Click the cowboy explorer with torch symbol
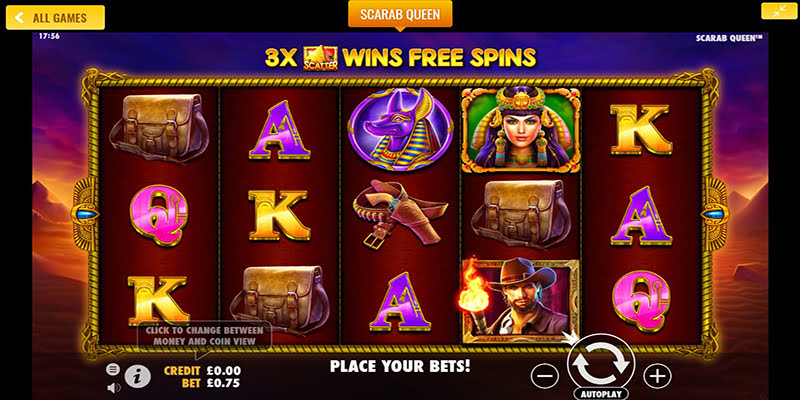Viewport: 800px width, 400px height. (520, 301)
